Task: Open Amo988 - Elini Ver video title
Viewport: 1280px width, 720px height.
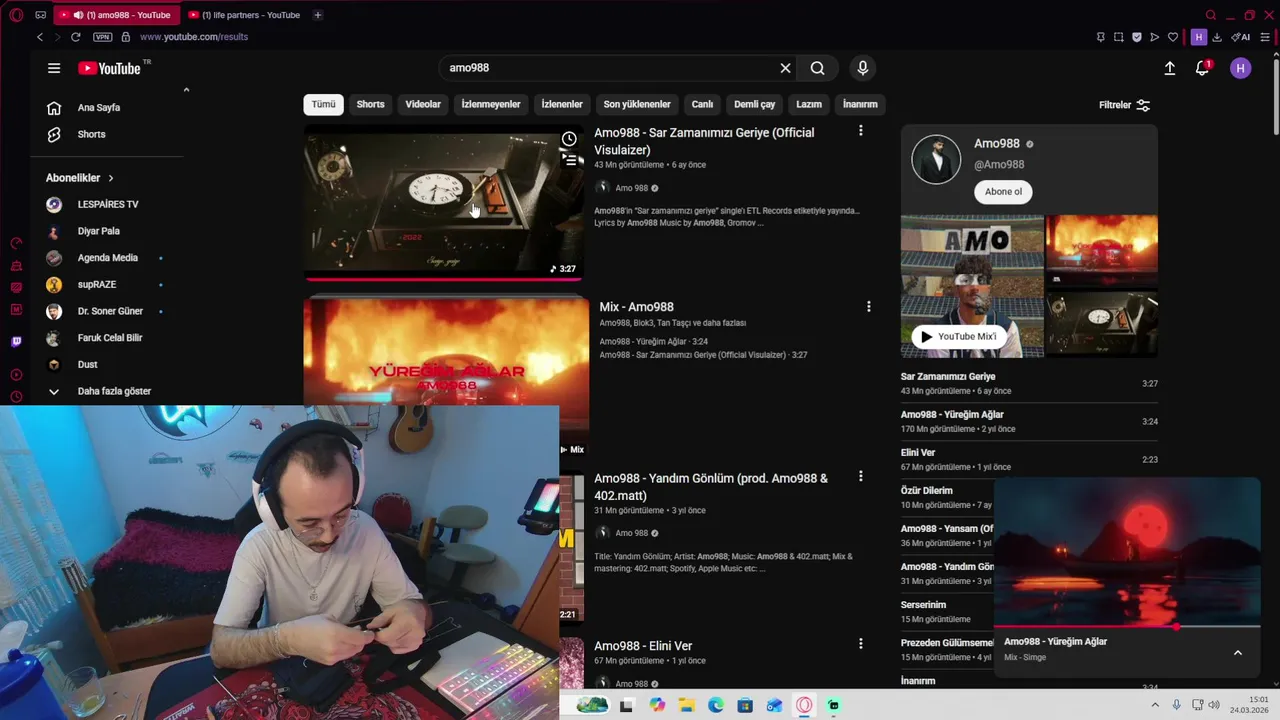Action: point(643,646)
